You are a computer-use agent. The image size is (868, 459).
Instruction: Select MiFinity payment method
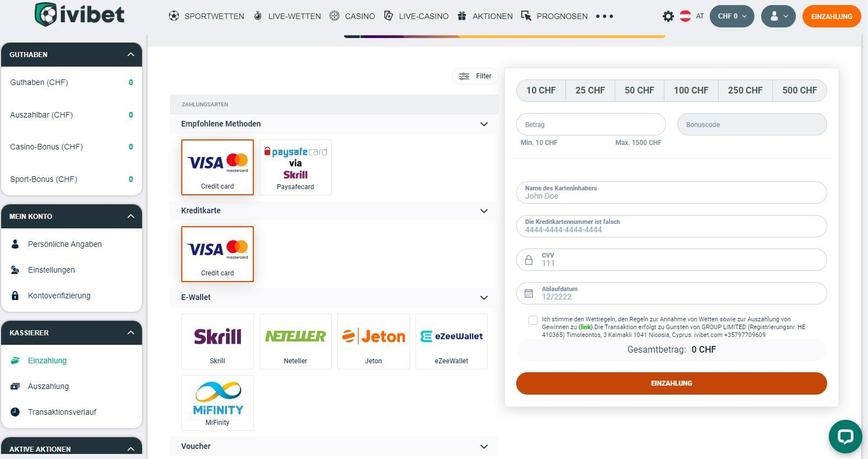217,402
